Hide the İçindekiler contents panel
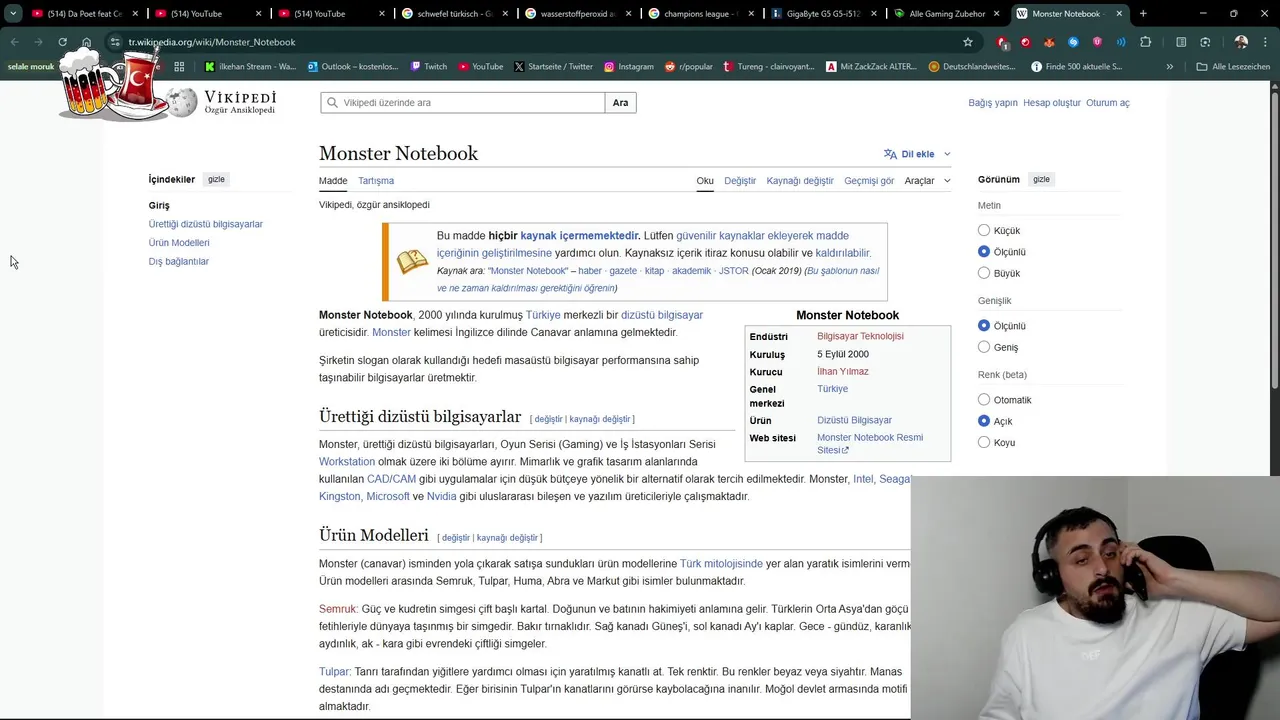Image resolution: width=1280 pixels, height=720 pixels. [x=216, y=179]
